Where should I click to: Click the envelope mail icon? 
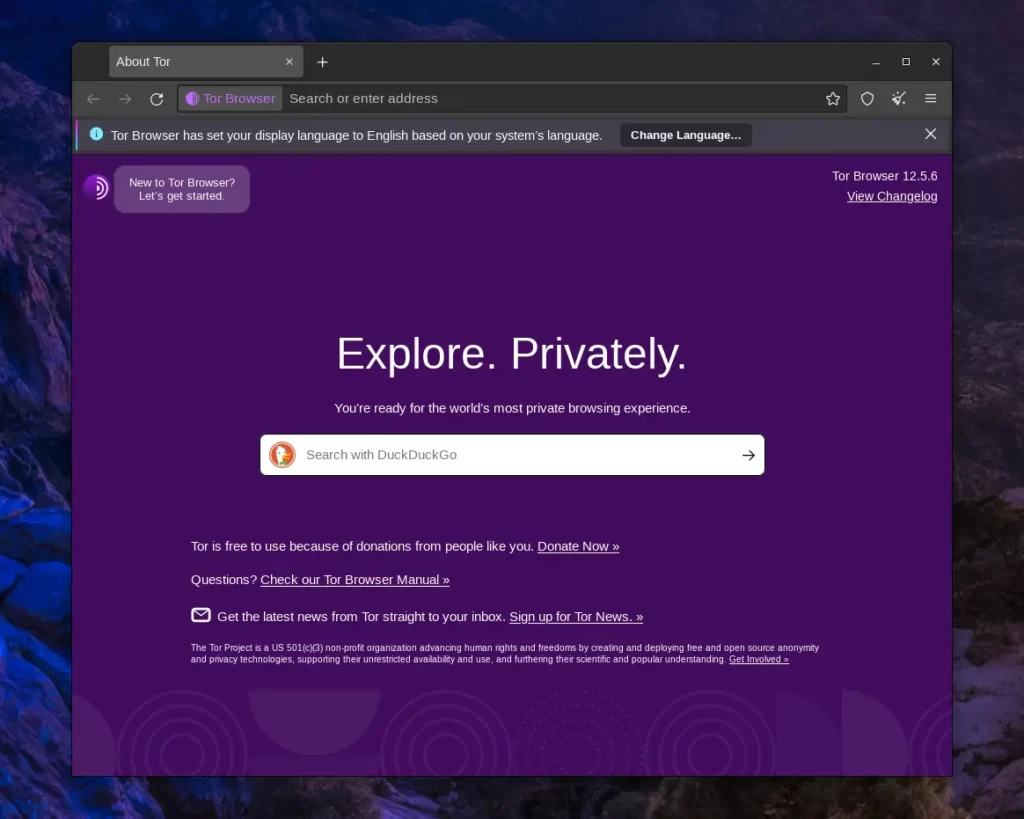coord(200,615)
